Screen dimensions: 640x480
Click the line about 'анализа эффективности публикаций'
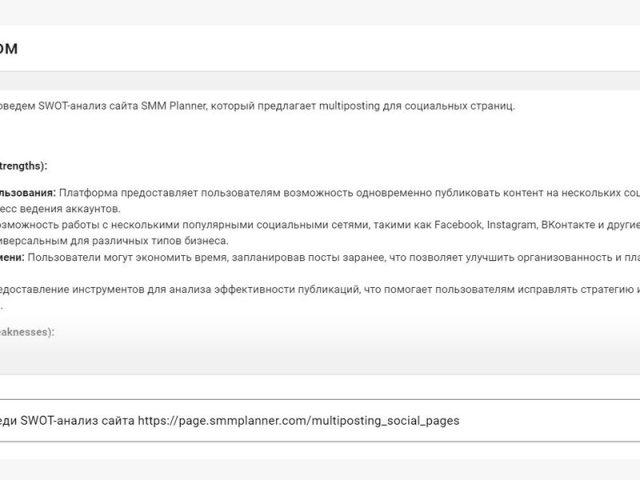click(320, 289)
